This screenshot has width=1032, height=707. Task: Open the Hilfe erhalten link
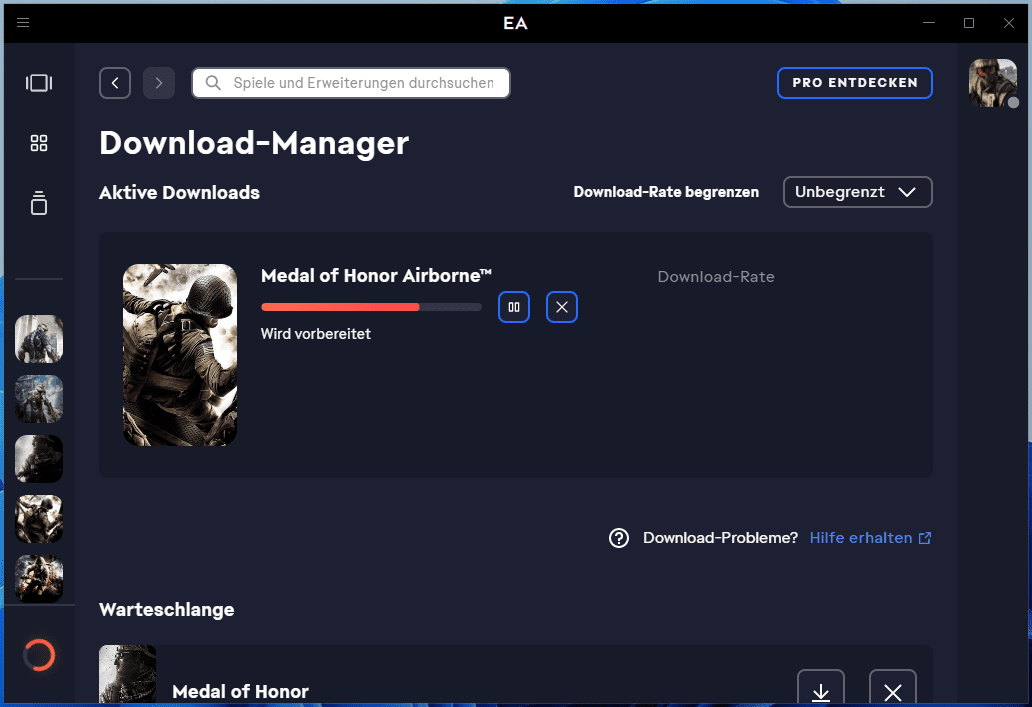click(861, 538)
